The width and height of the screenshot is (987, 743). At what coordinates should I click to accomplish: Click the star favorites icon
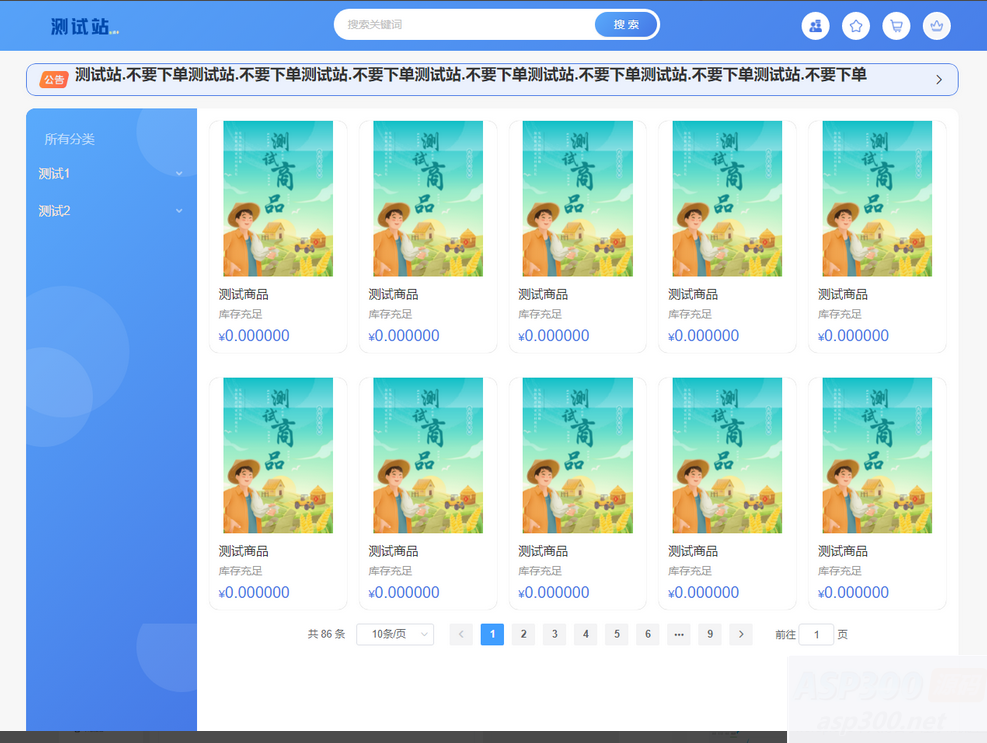click(856, 25)
